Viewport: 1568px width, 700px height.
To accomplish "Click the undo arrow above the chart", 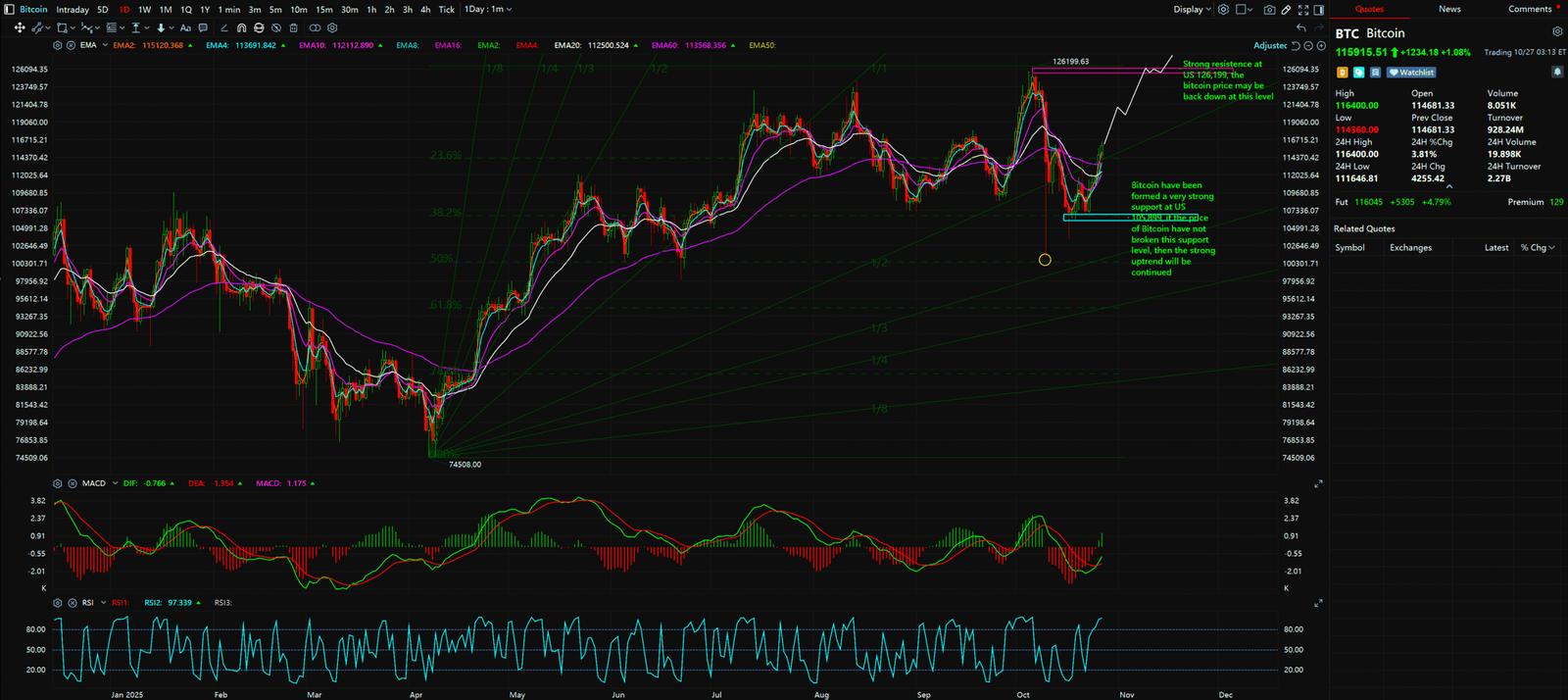I will pos(1300,28).
